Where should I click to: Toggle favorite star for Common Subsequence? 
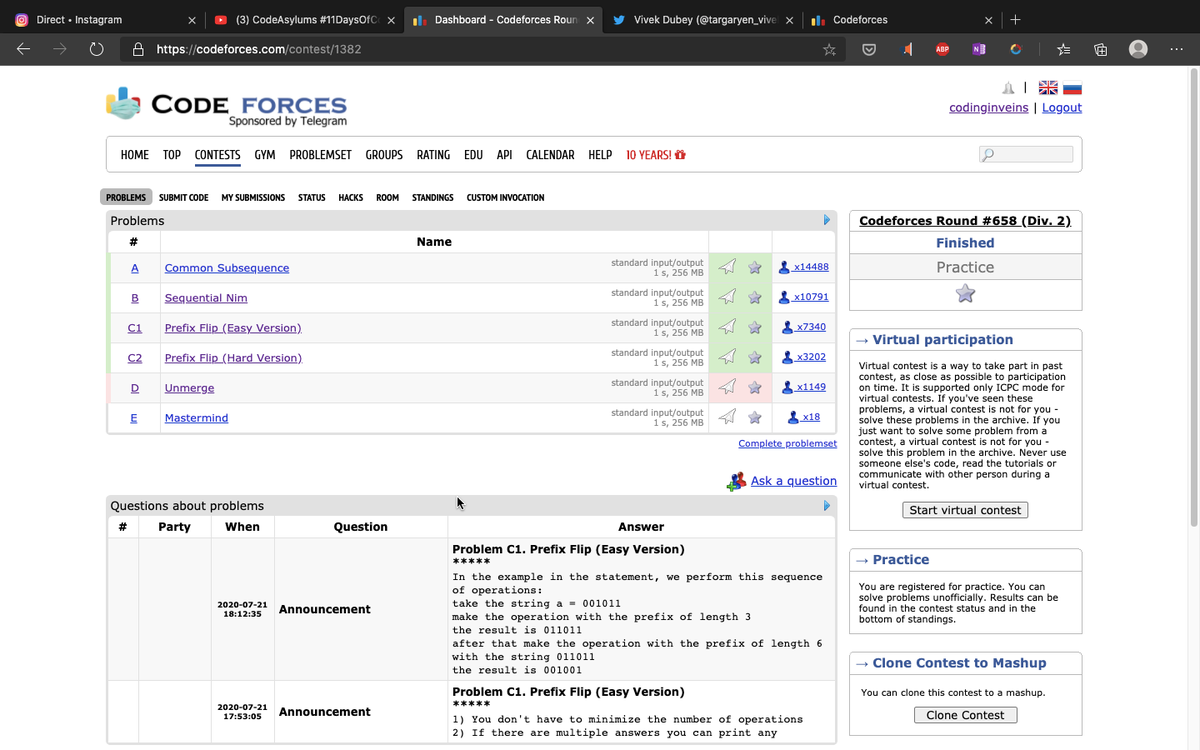click(x=755, y=267)
